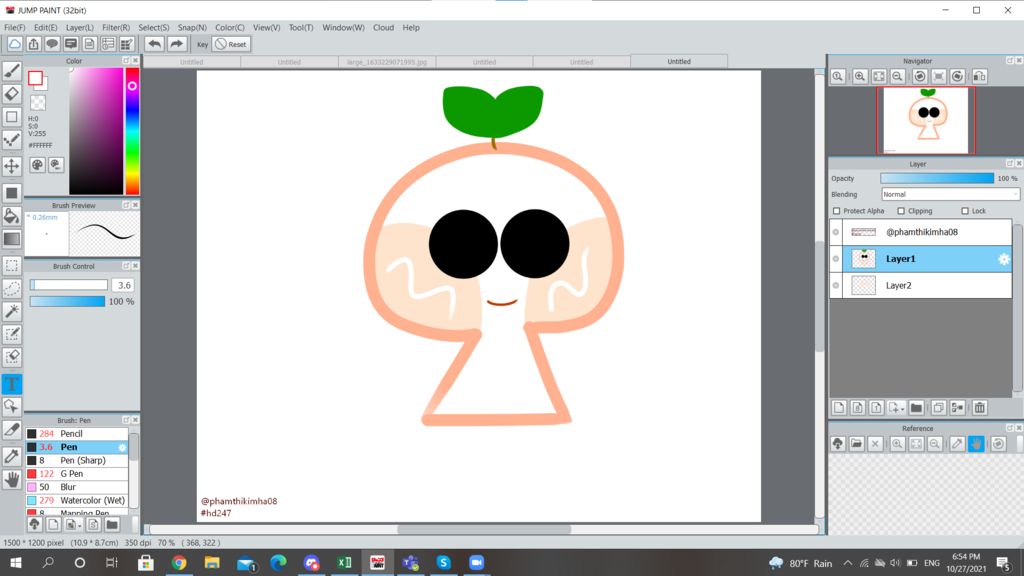Click the Navigator canvas thumbnail

pyautogui.click(x=925, y=121)
